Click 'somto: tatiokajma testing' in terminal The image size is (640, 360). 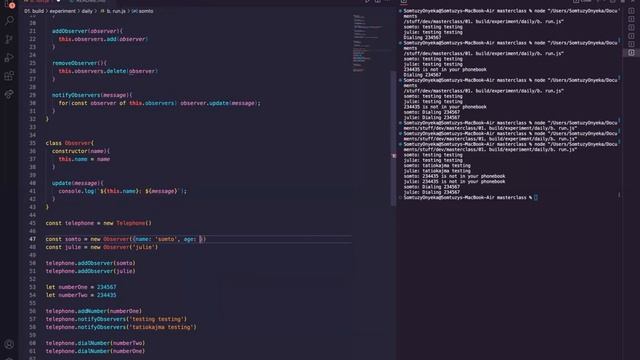(437, 166)
